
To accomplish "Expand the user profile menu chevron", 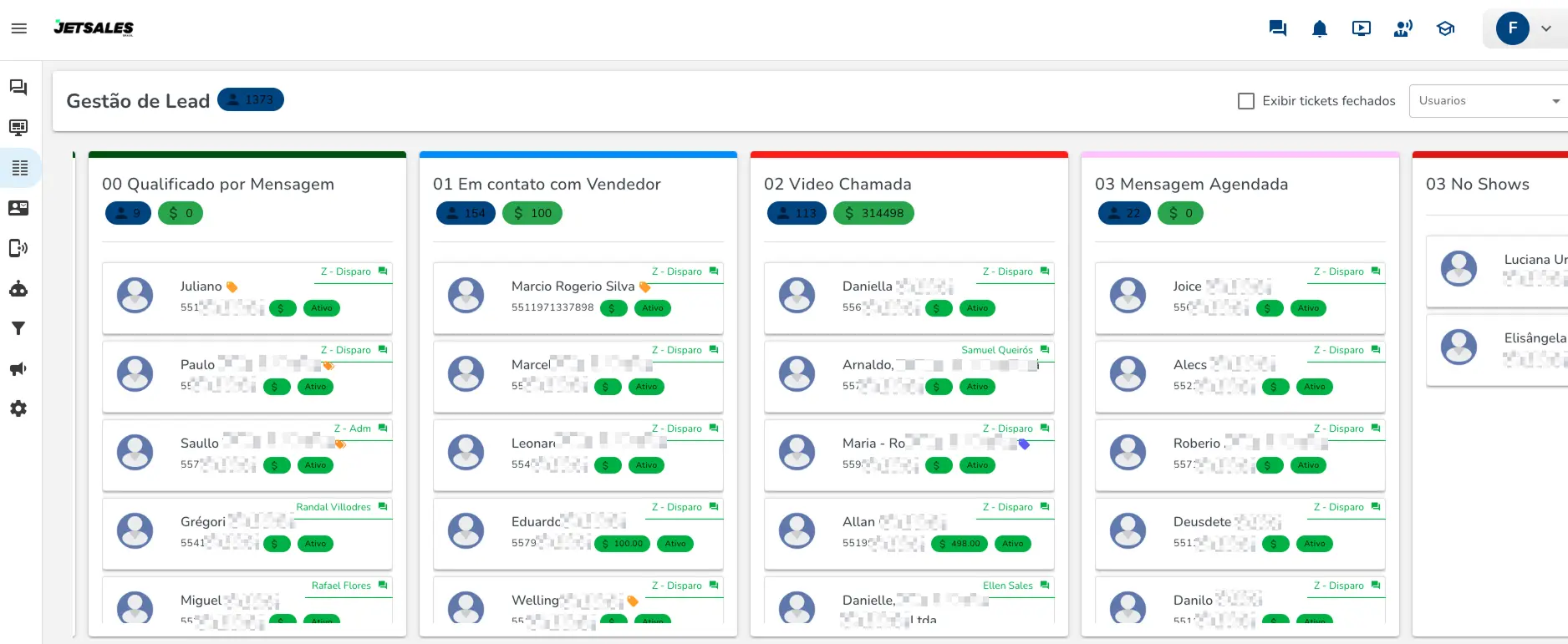I will tap(1546, 28).
